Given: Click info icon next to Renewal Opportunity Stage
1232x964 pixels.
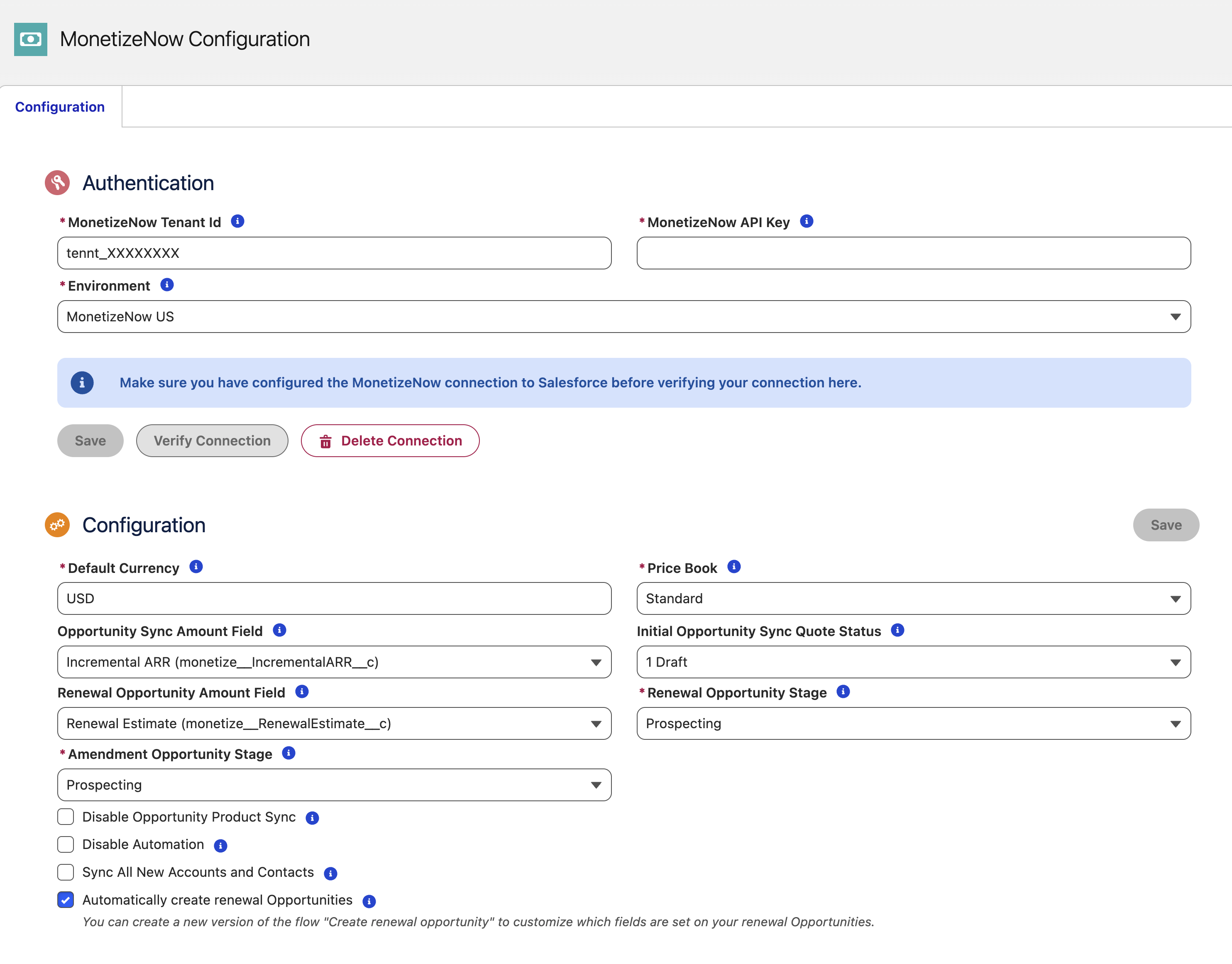Looking at the screenshot, I should coord(843,692).
